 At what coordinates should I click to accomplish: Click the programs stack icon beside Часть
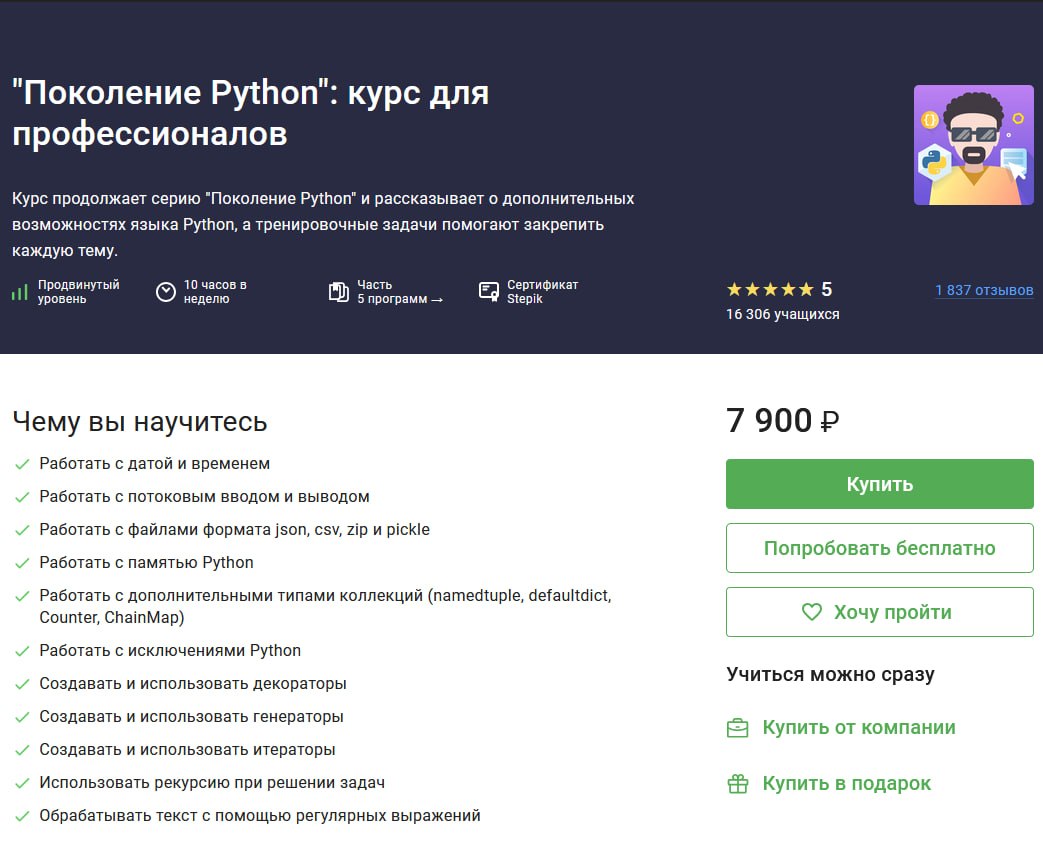tap(339, 292)
